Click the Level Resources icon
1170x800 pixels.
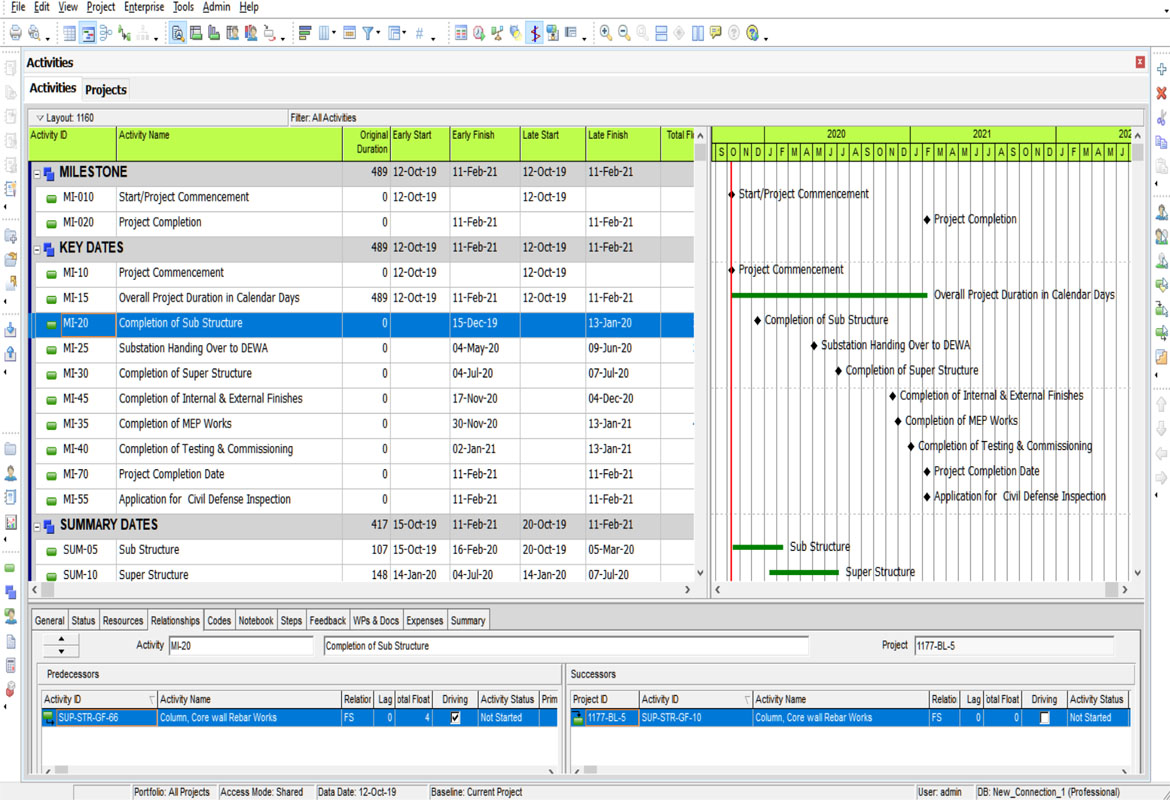click(x=497, y=33)
